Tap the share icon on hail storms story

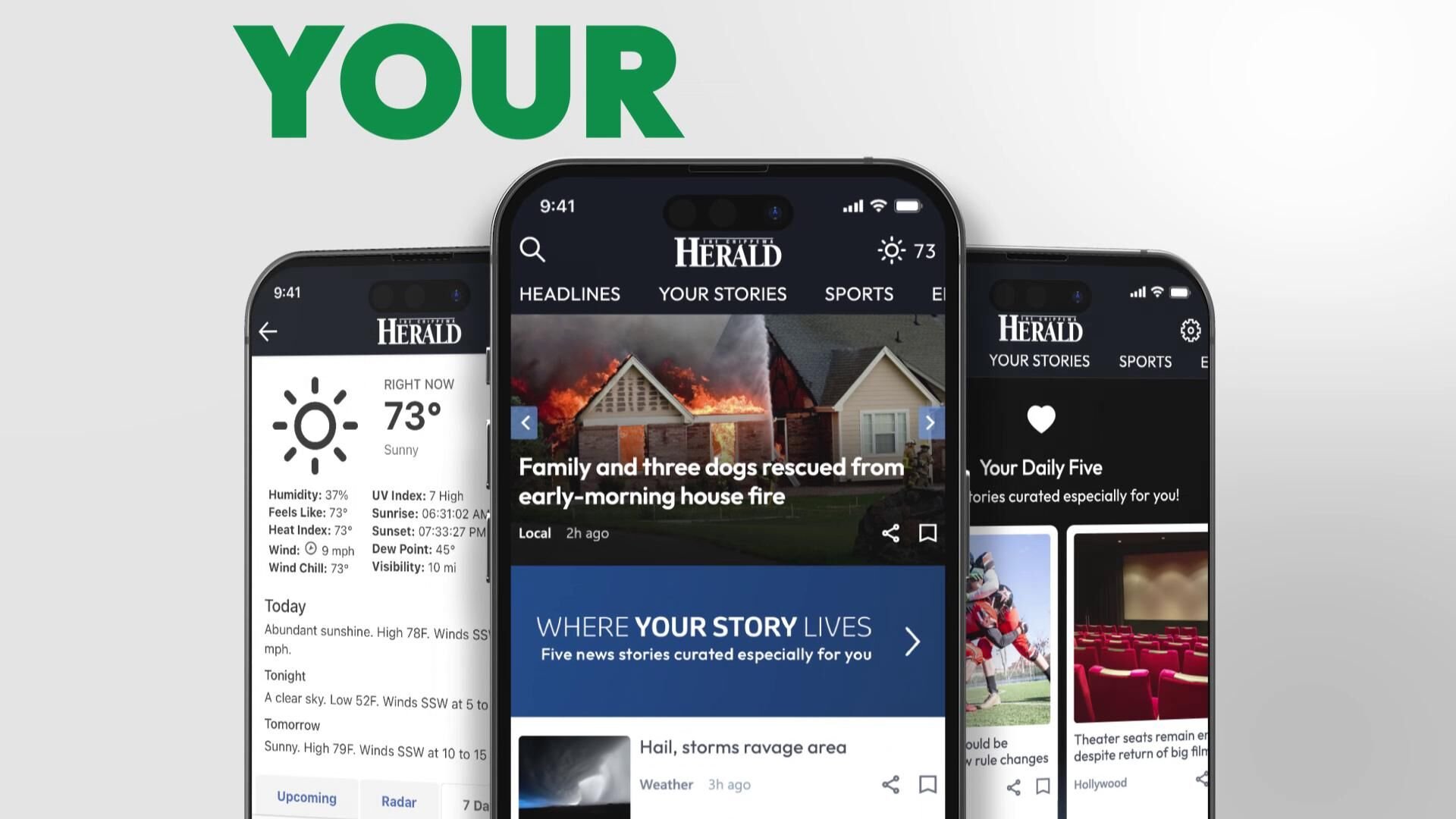point(889,785)
